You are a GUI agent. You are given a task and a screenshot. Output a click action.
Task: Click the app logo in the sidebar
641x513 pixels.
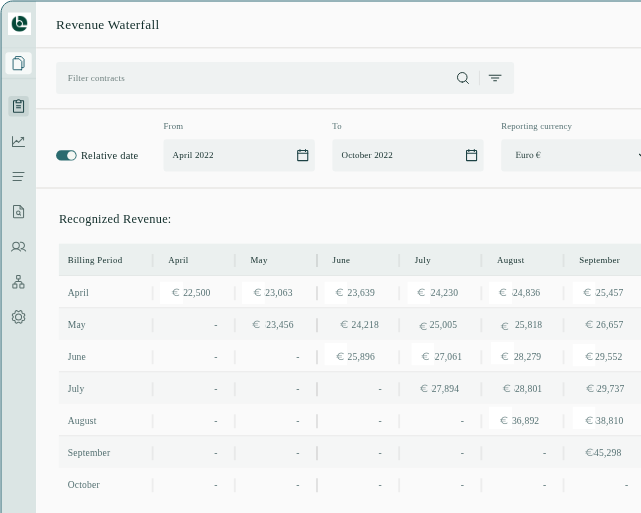pyautogui.click(x=19, y=24)
